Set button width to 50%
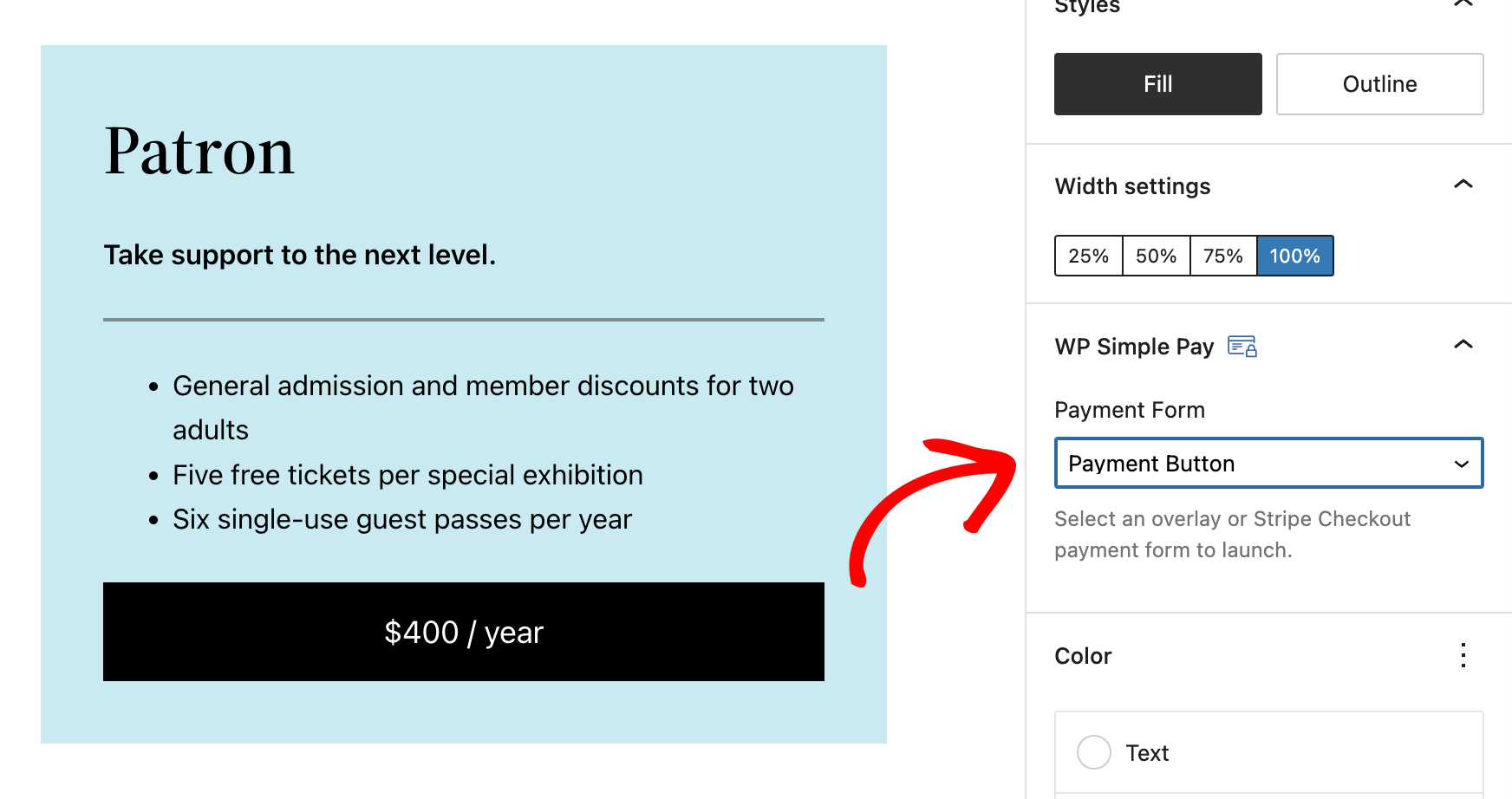 point(1156,257)
